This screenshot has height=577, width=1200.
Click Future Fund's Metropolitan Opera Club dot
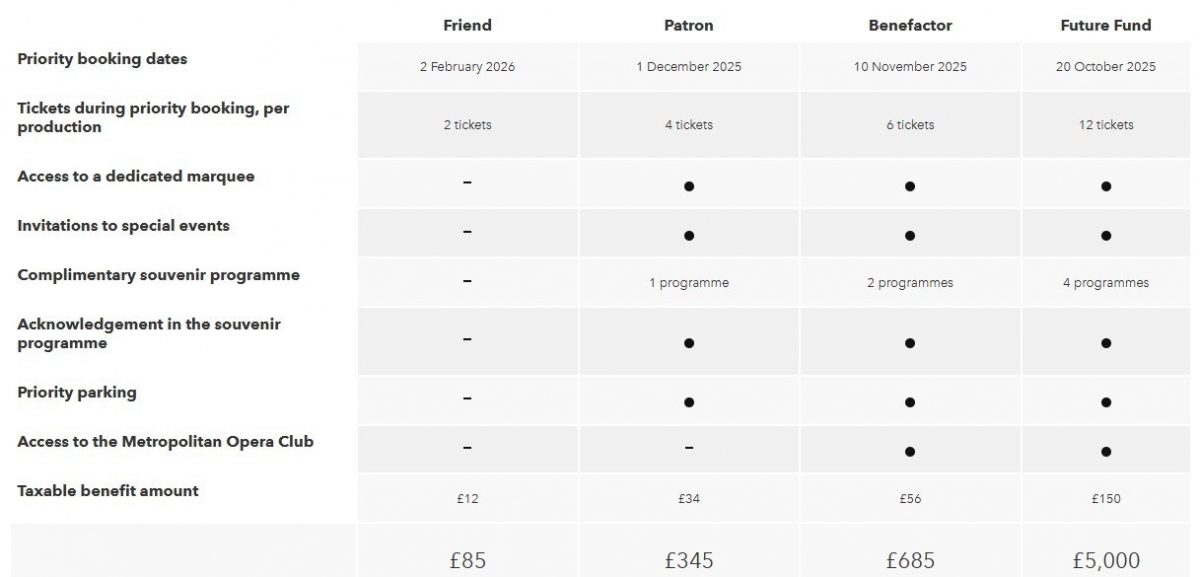point(1106,451)
